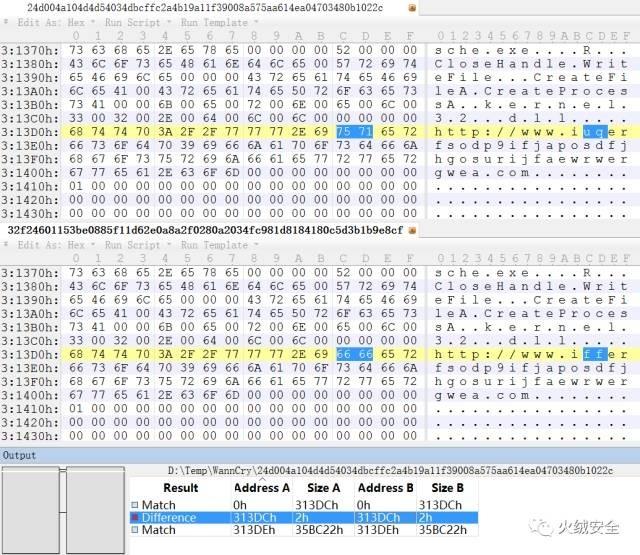Open the Run Template dropdown in the top pane

click(x=219, y=22)
